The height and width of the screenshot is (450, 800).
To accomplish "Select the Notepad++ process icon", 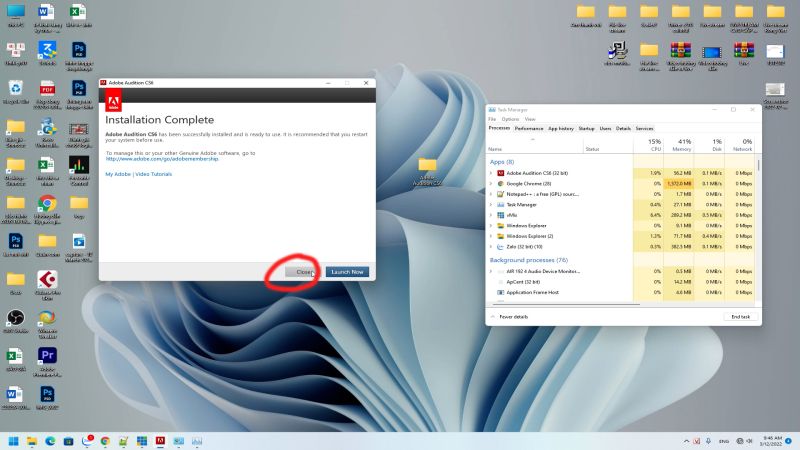I will click(500, 194).
